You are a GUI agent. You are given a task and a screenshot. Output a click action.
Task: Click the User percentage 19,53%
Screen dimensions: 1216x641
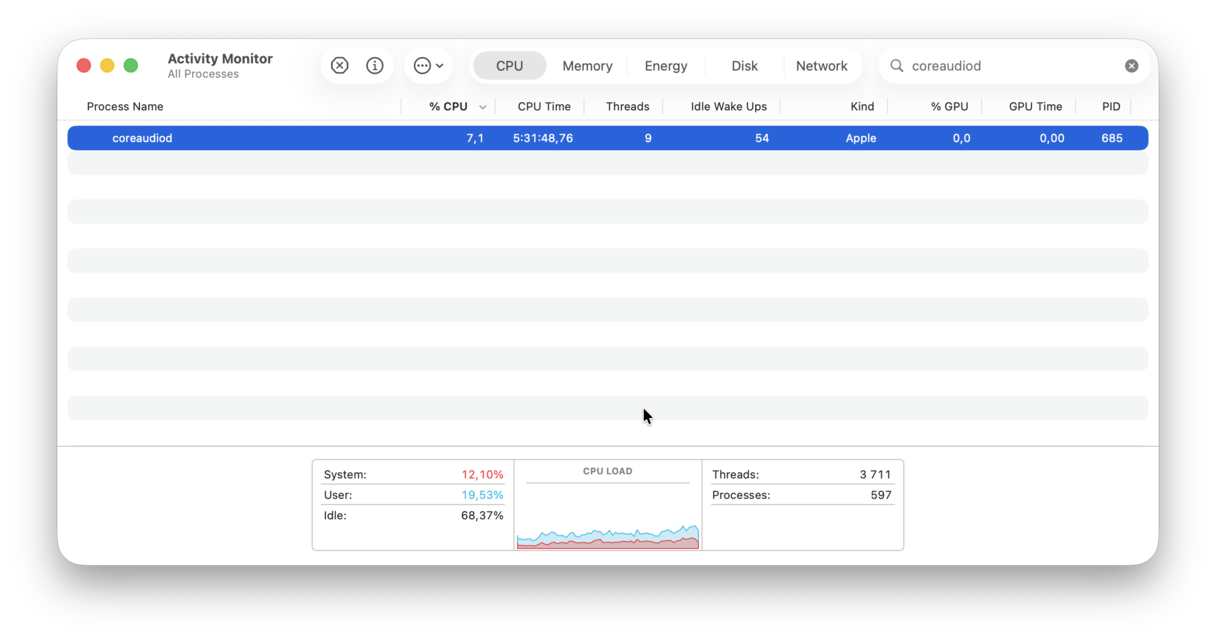tap(482, 495)
